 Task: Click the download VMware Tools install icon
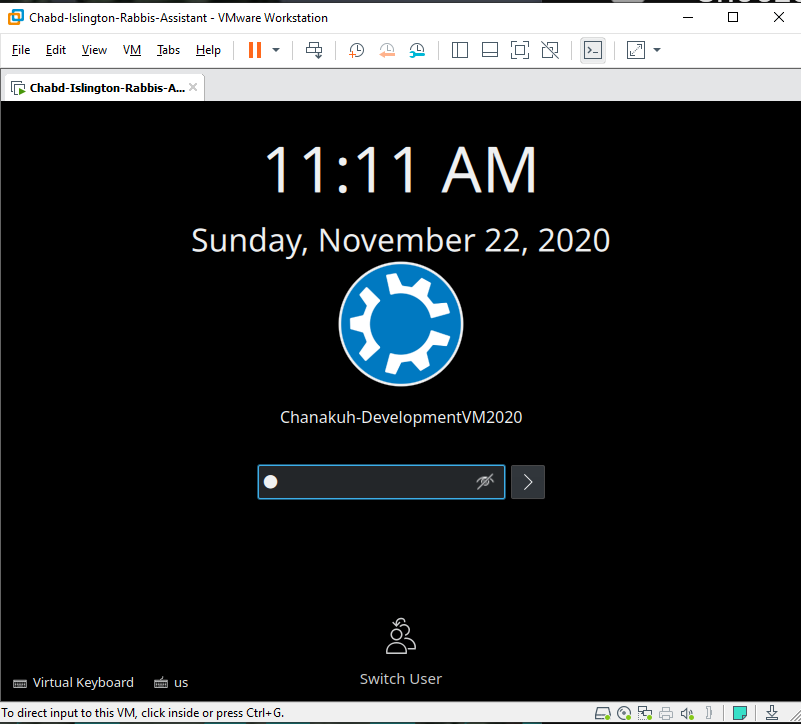click(x=772, y=713)
